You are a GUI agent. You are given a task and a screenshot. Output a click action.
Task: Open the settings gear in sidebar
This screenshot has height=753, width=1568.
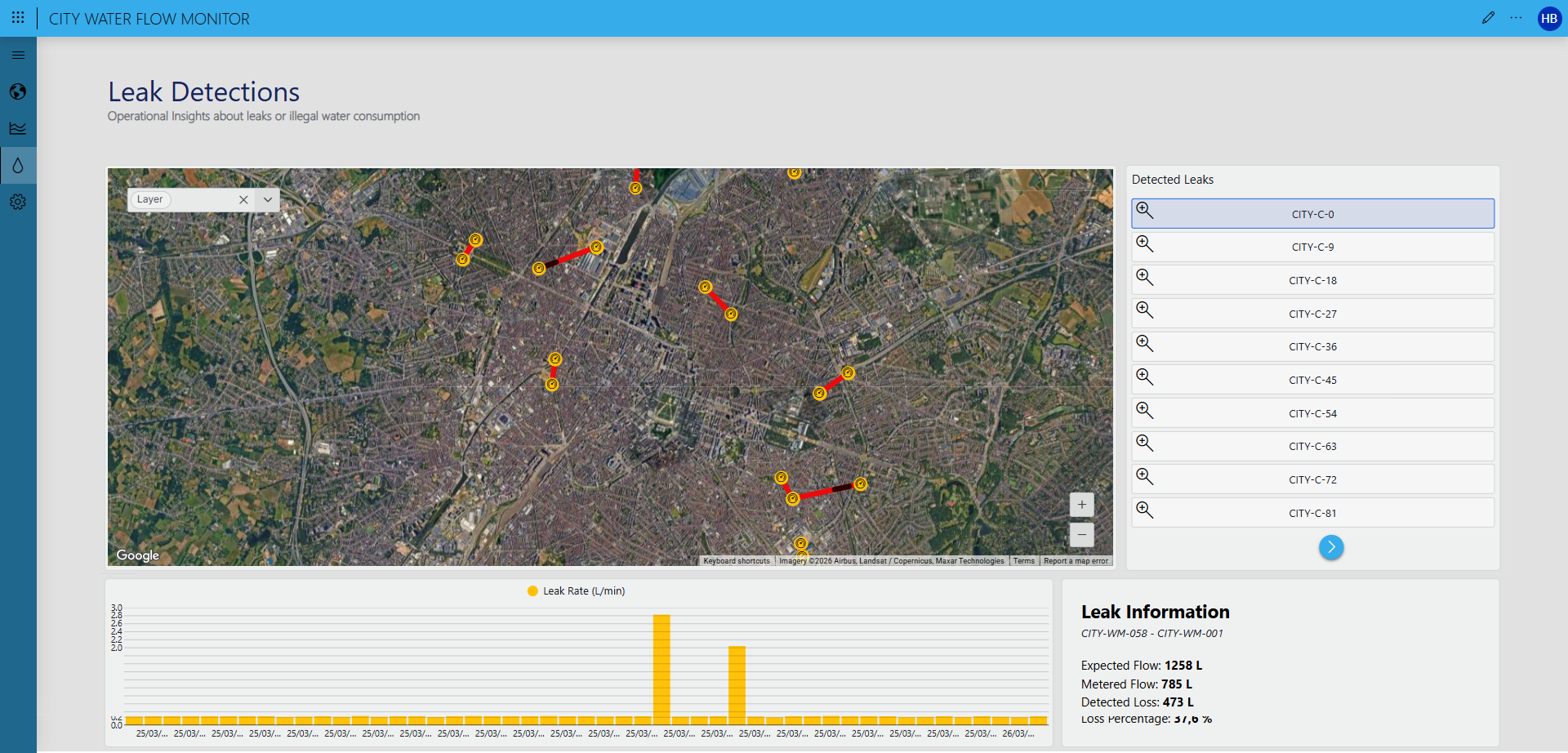[18, 202]
